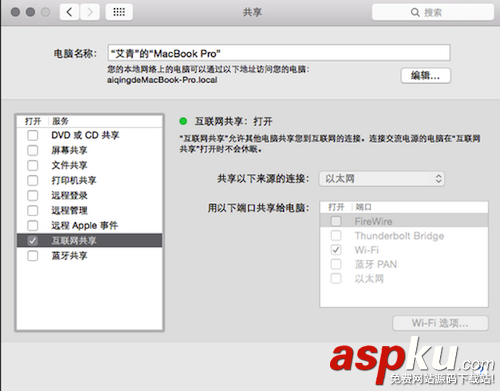Select 打印机共享 service row

coord(89,180)
